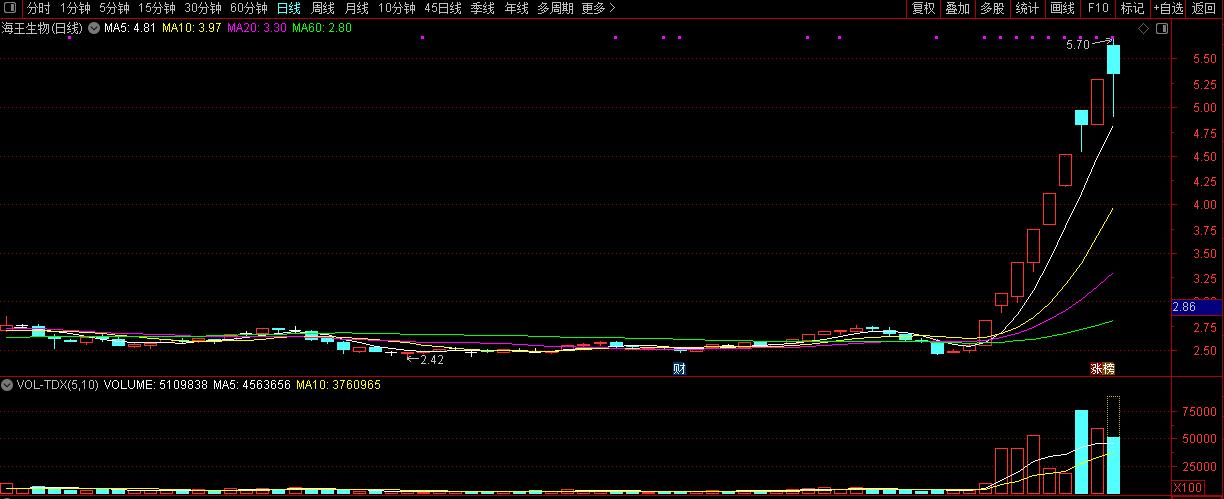Click the 标记 mark button
This screenshot has width=1224, height=499.
[x=1132, y=8]
